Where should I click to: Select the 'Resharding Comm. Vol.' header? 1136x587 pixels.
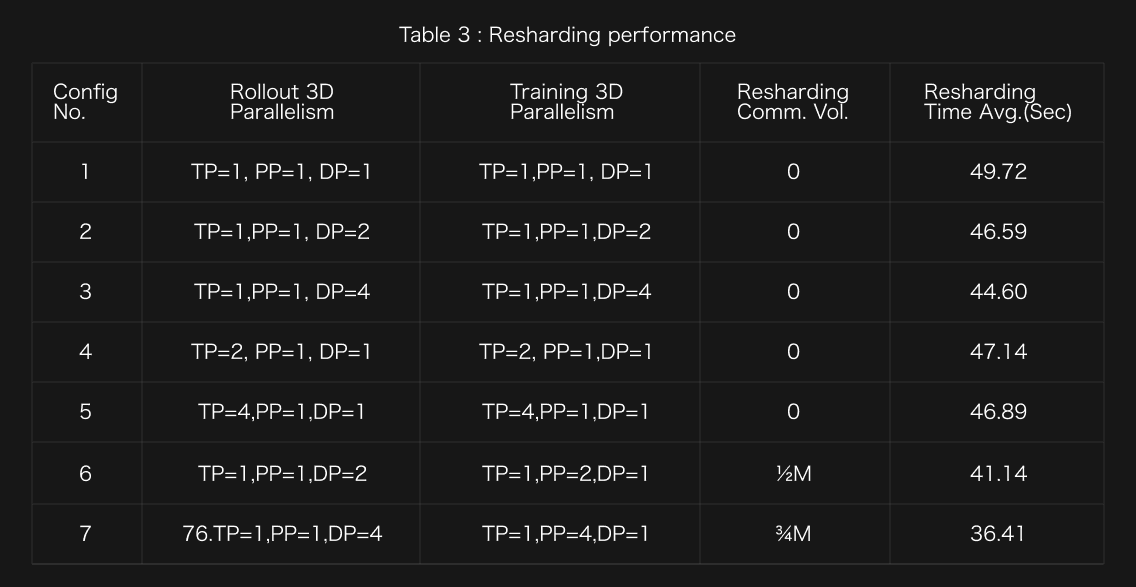point(792,102)
